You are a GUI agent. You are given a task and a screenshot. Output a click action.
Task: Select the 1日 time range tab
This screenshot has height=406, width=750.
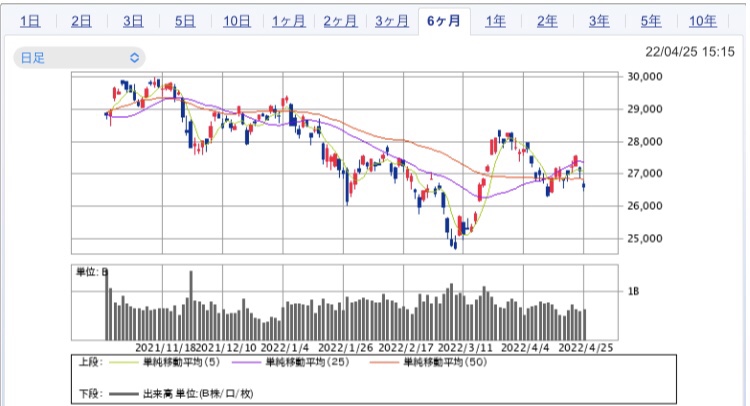click(30, 21)
